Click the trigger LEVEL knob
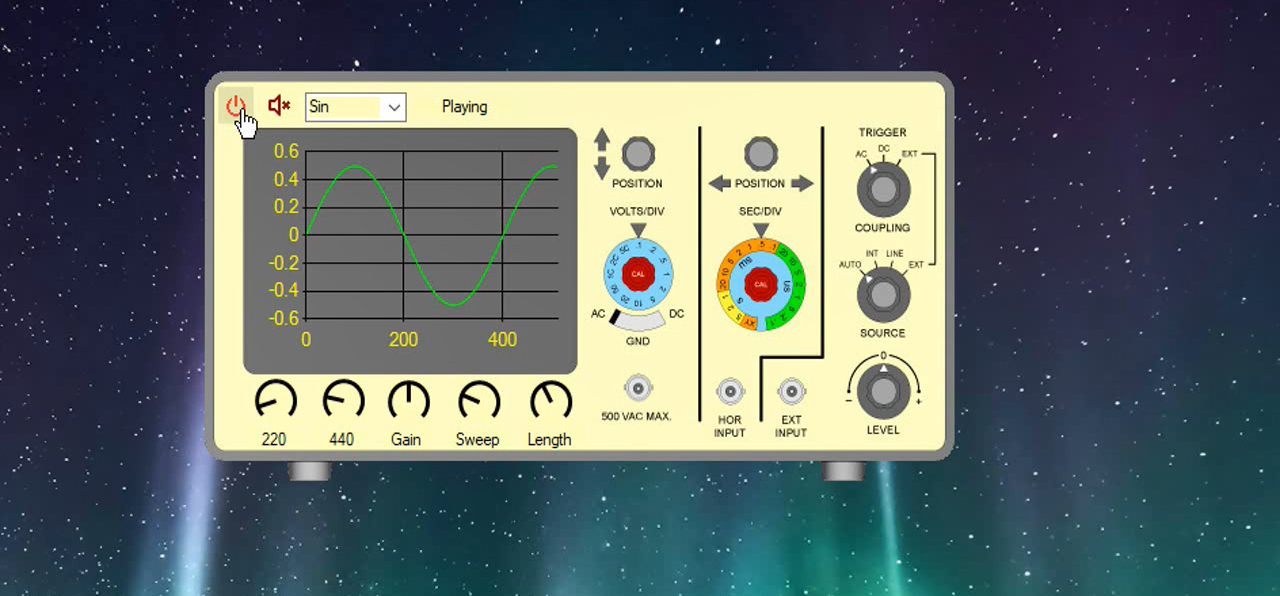The image size is (1280, 596). coord(882,391)
